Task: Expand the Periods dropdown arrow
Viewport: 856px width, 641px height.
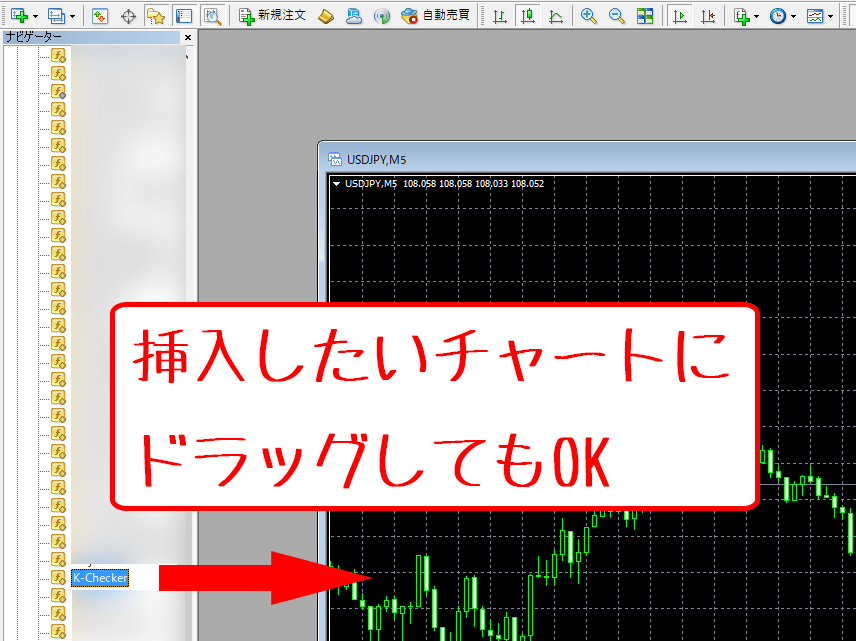Action: click(x=793, y=16)
